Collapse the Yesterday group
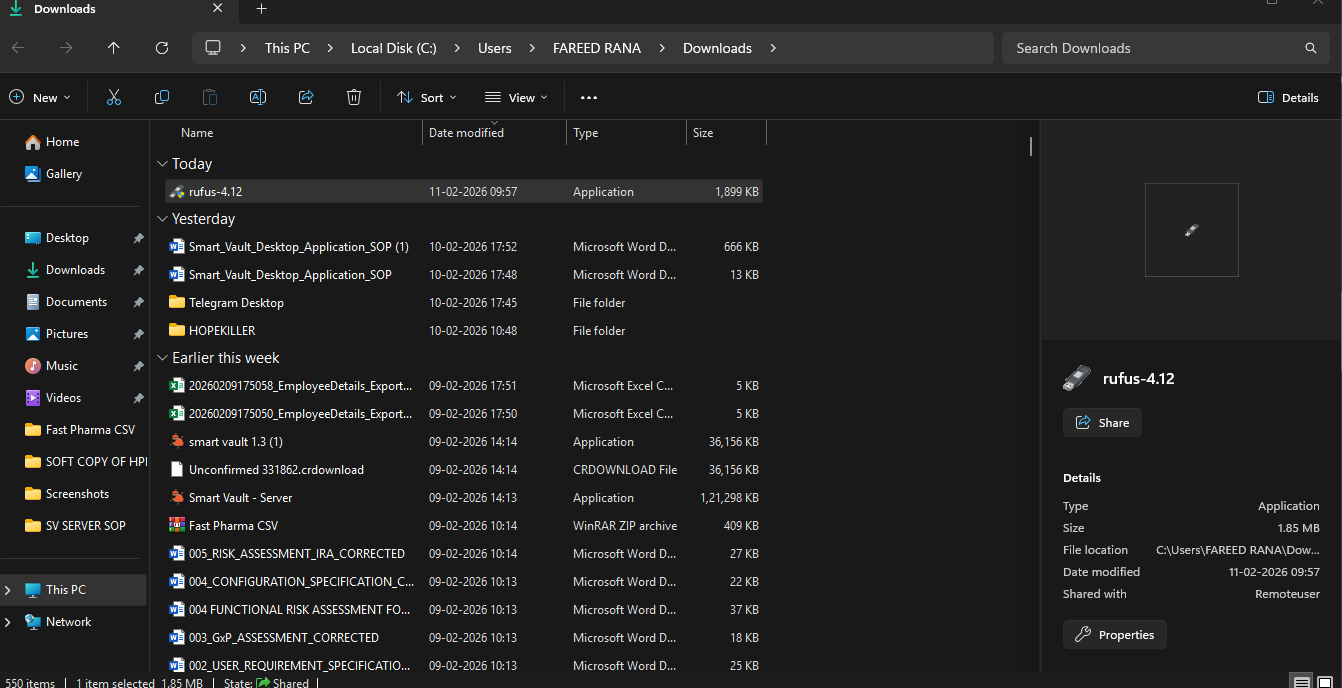Screen dimensions: 1342x688 pos(163,218)
